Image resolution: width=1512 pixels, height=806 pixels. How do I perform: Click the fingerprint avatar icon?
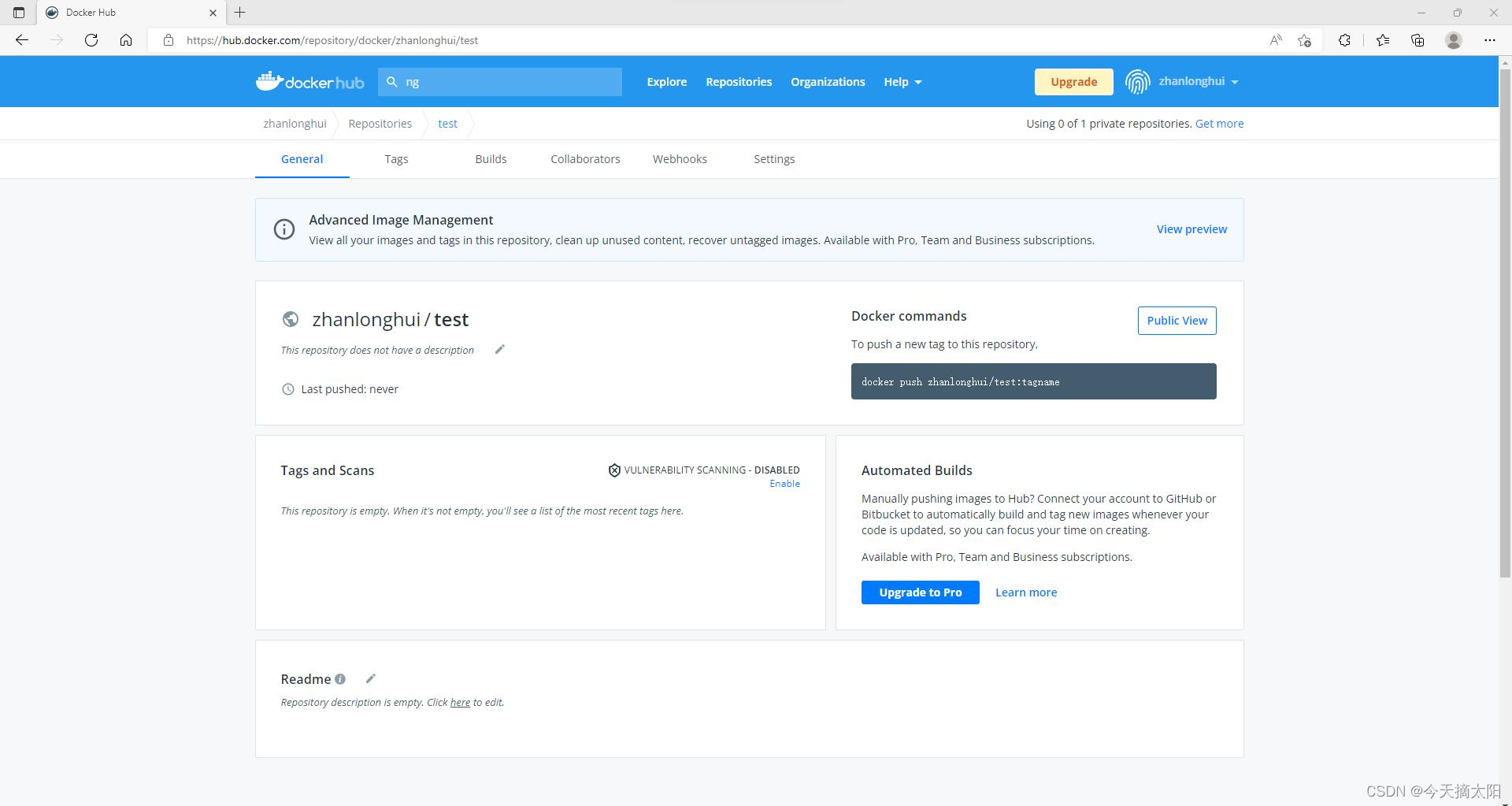click(x=1137, y=81)
